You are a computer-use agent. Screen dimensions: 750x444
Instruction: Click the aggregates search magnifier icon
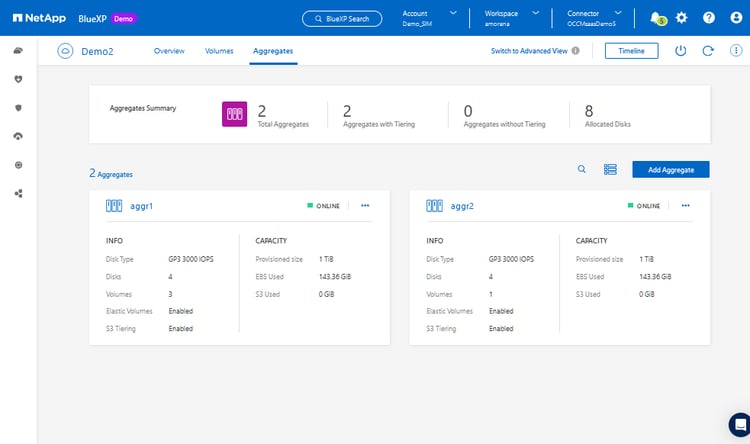(582, 170)
